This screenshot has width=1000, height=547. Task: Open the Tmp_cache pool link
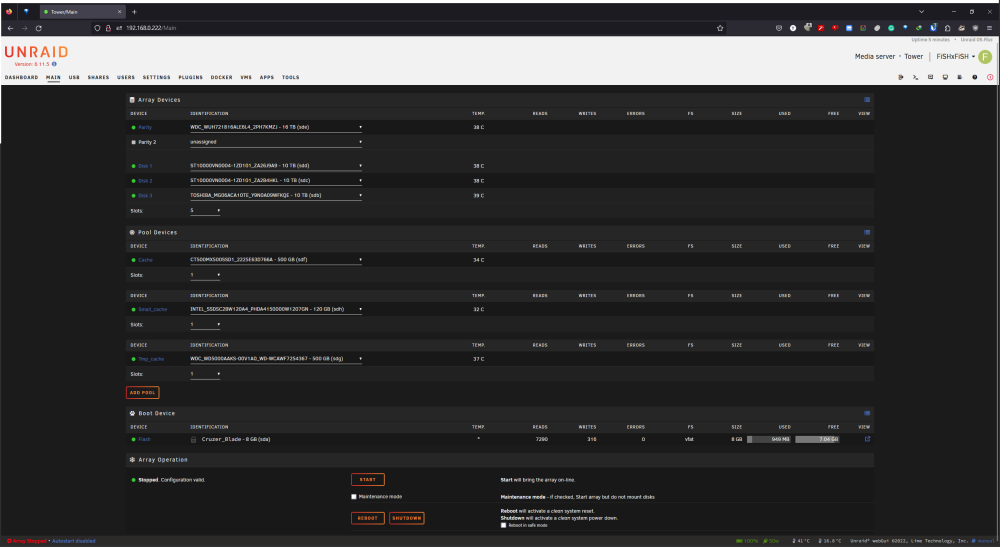tap(151, 359)
